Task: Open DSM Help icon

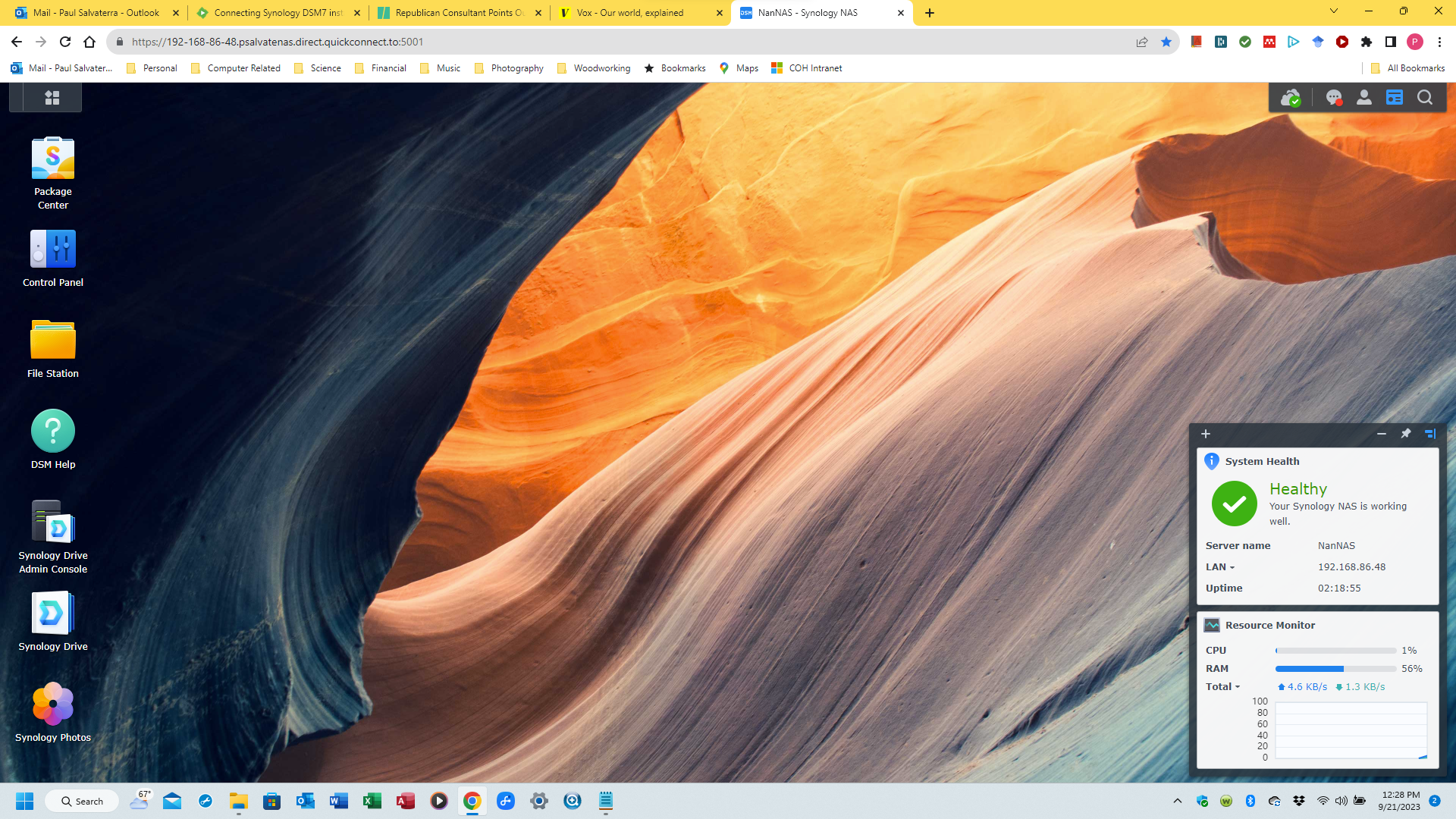Action: (53, 431)
